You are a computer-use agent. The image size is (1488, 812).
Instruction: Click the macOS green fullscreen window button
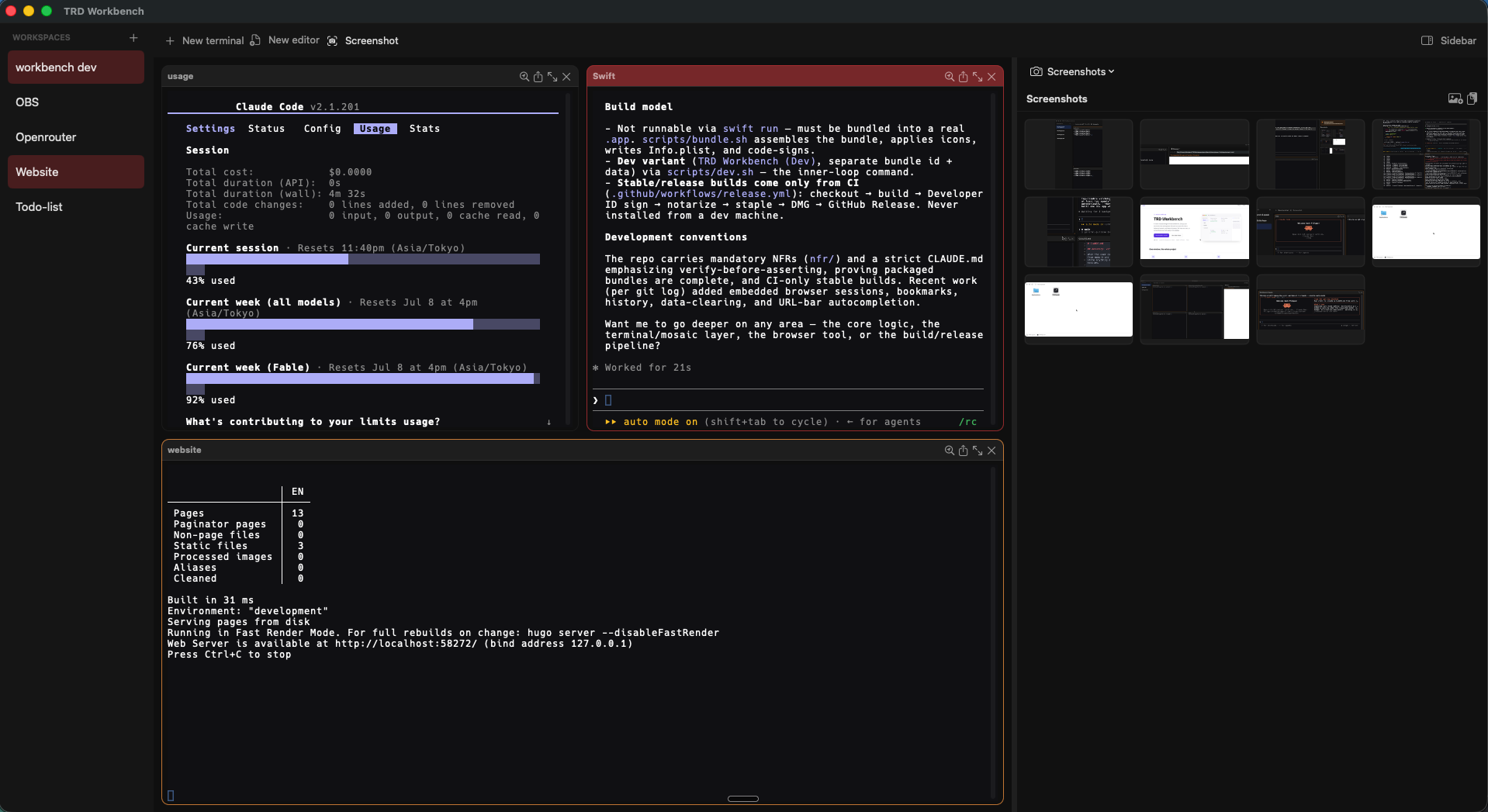click(x=47, y=11)
